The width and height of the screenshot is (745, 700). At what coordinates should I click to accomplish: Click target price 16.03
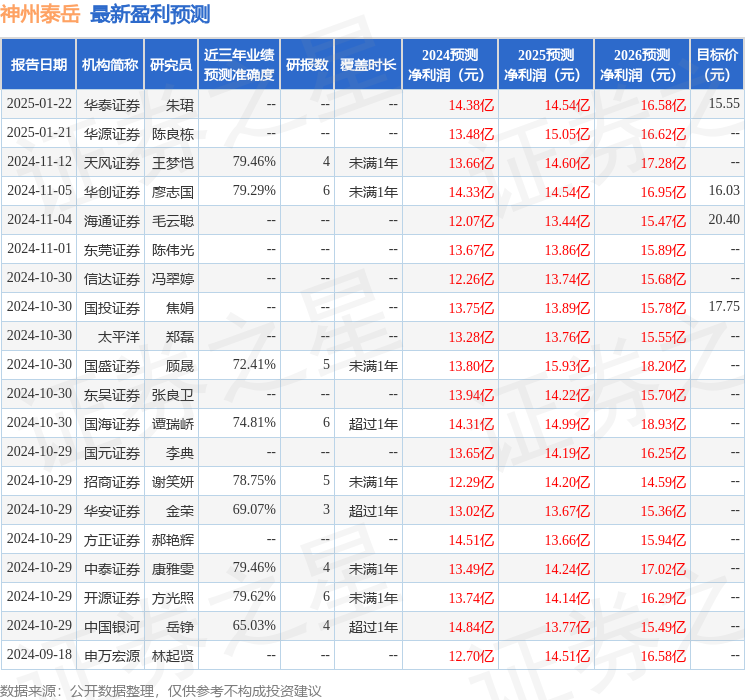tap(724, 191)
